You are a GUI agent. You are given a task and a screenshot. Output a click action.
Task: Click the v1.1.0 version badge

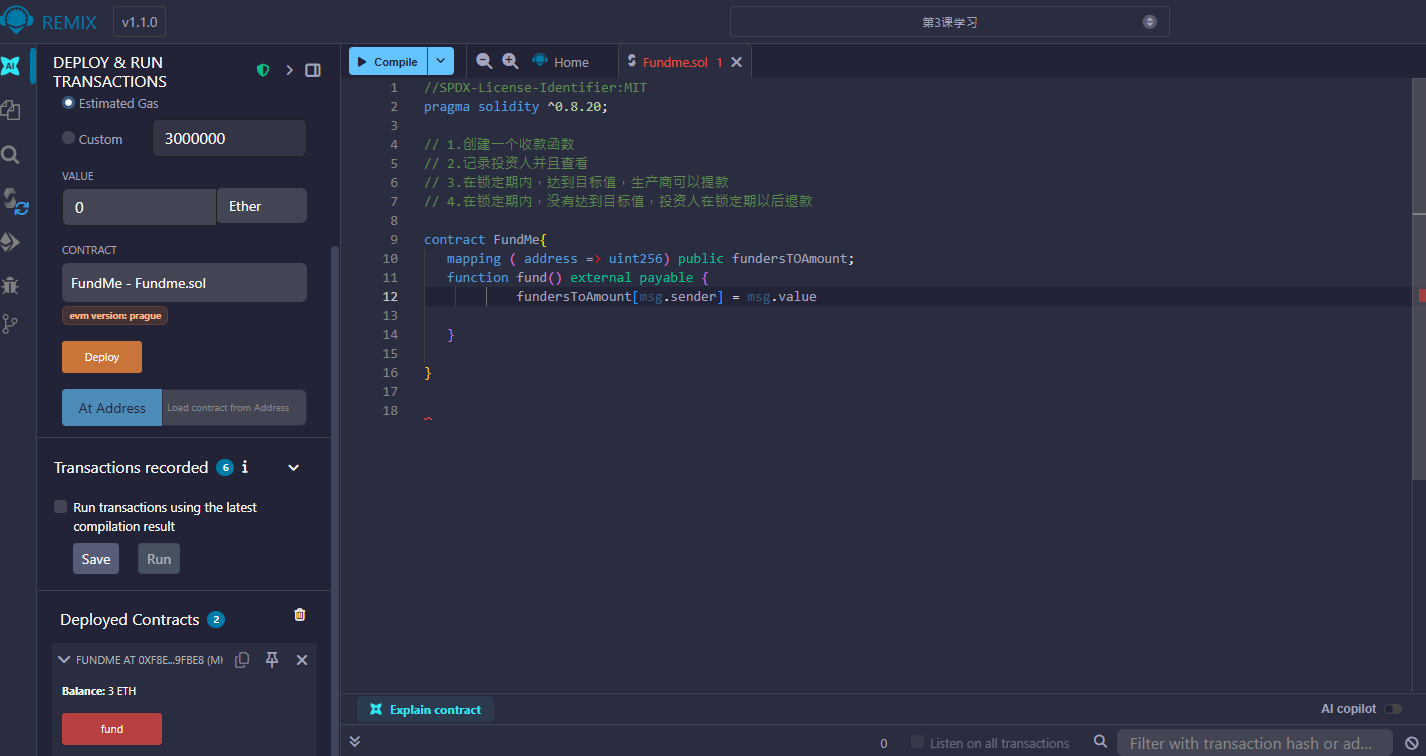click(140, 21)
